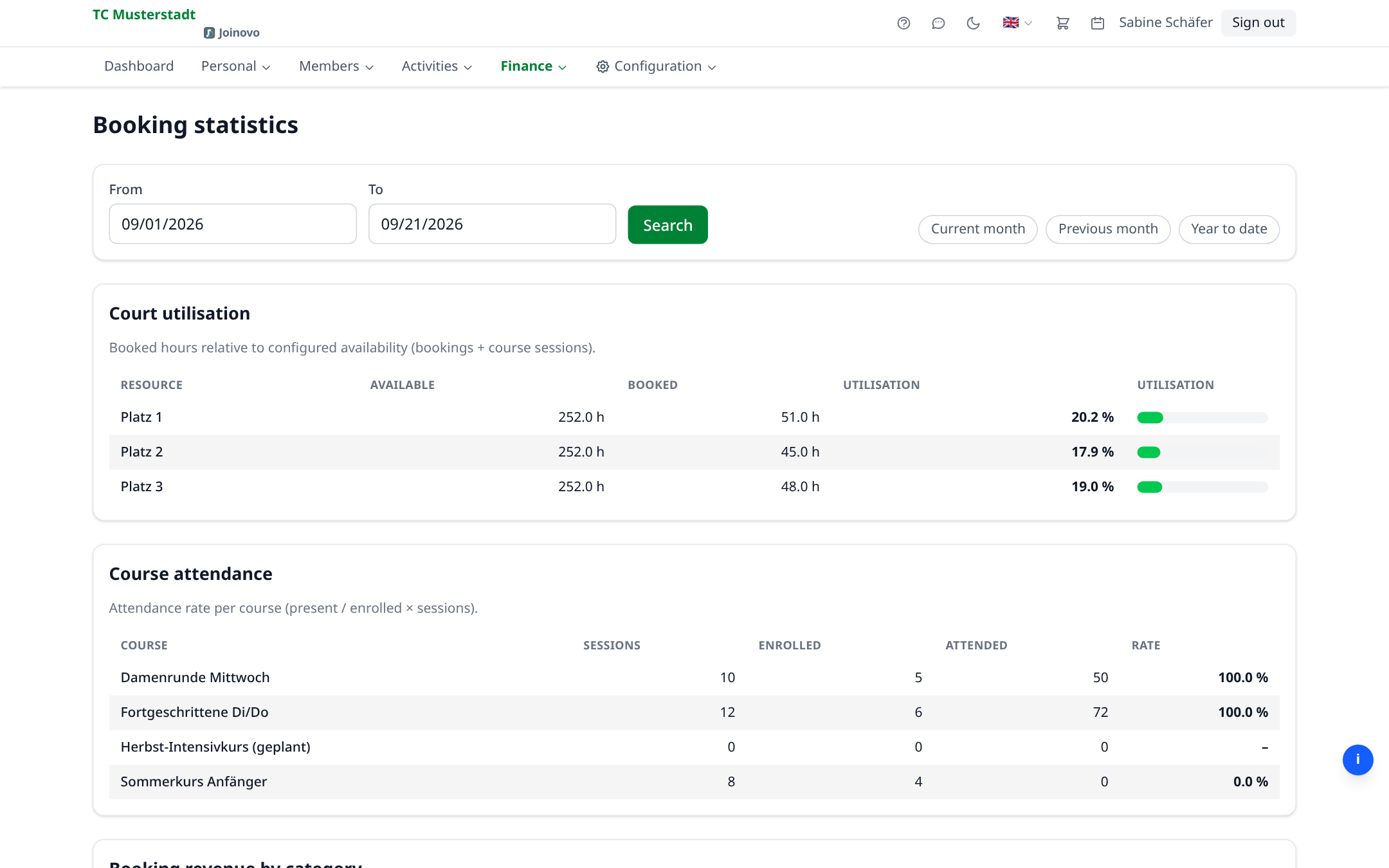This screenshot has width=1389, height=868.
Task: Click the Configuration gear icon
Action: coord(603,67)
